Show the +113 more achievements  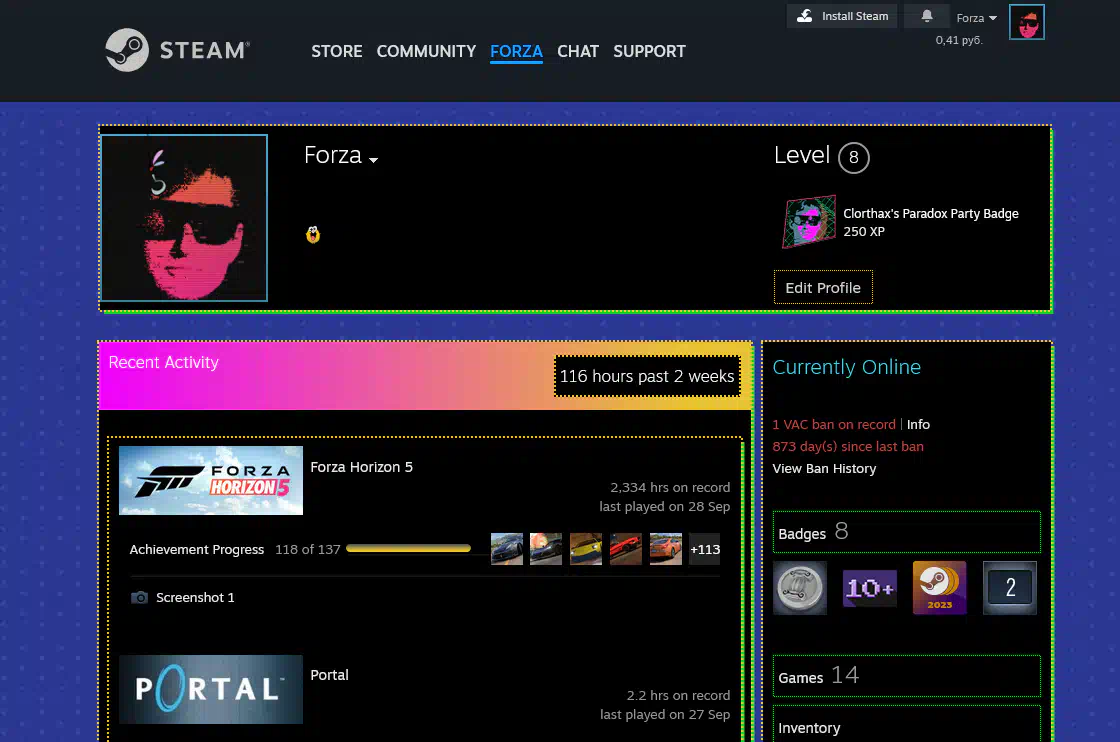pyautogui.click(x=704, y=549)
